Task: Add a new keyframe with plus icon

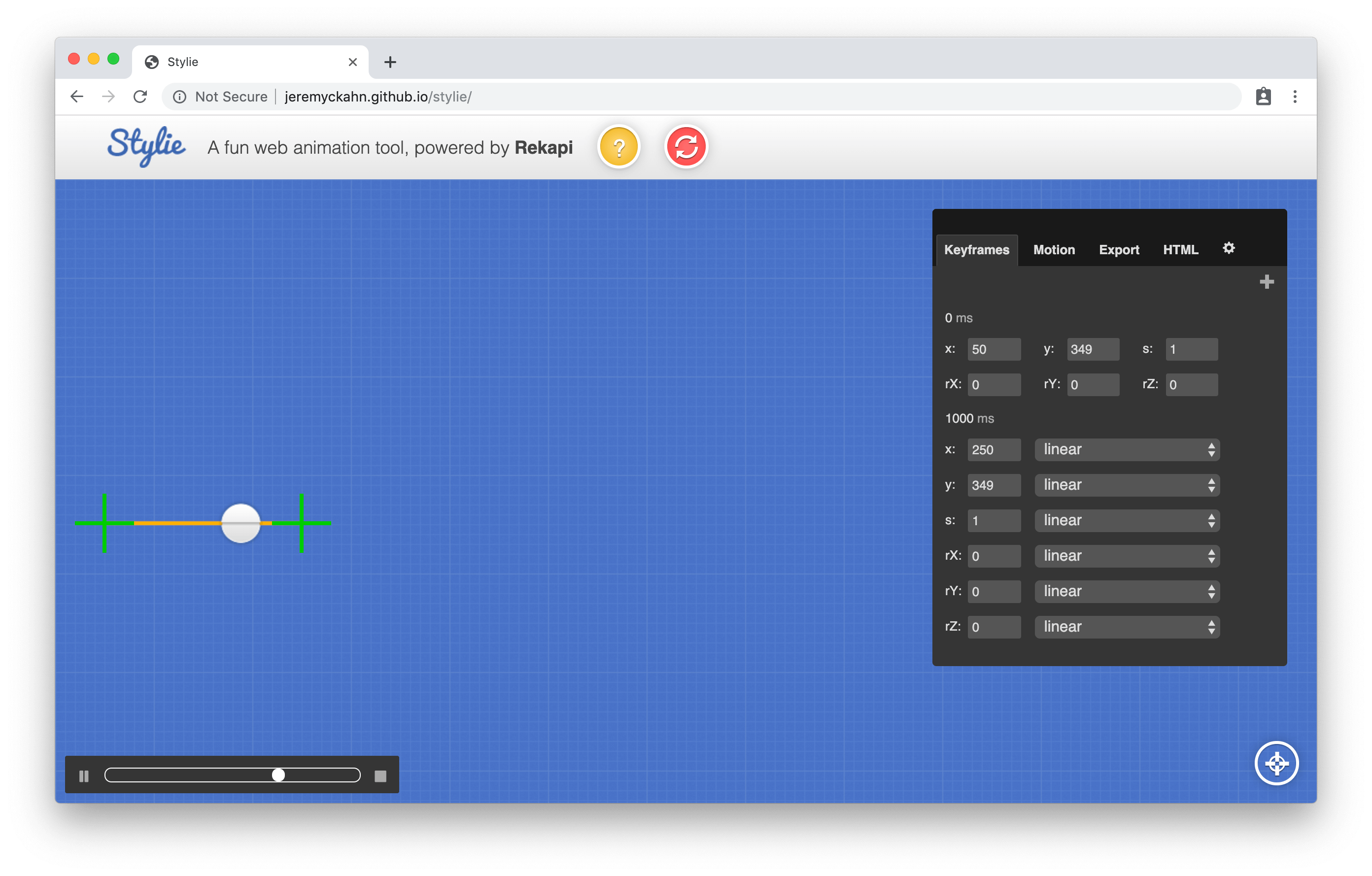Action: (1266, 282)
